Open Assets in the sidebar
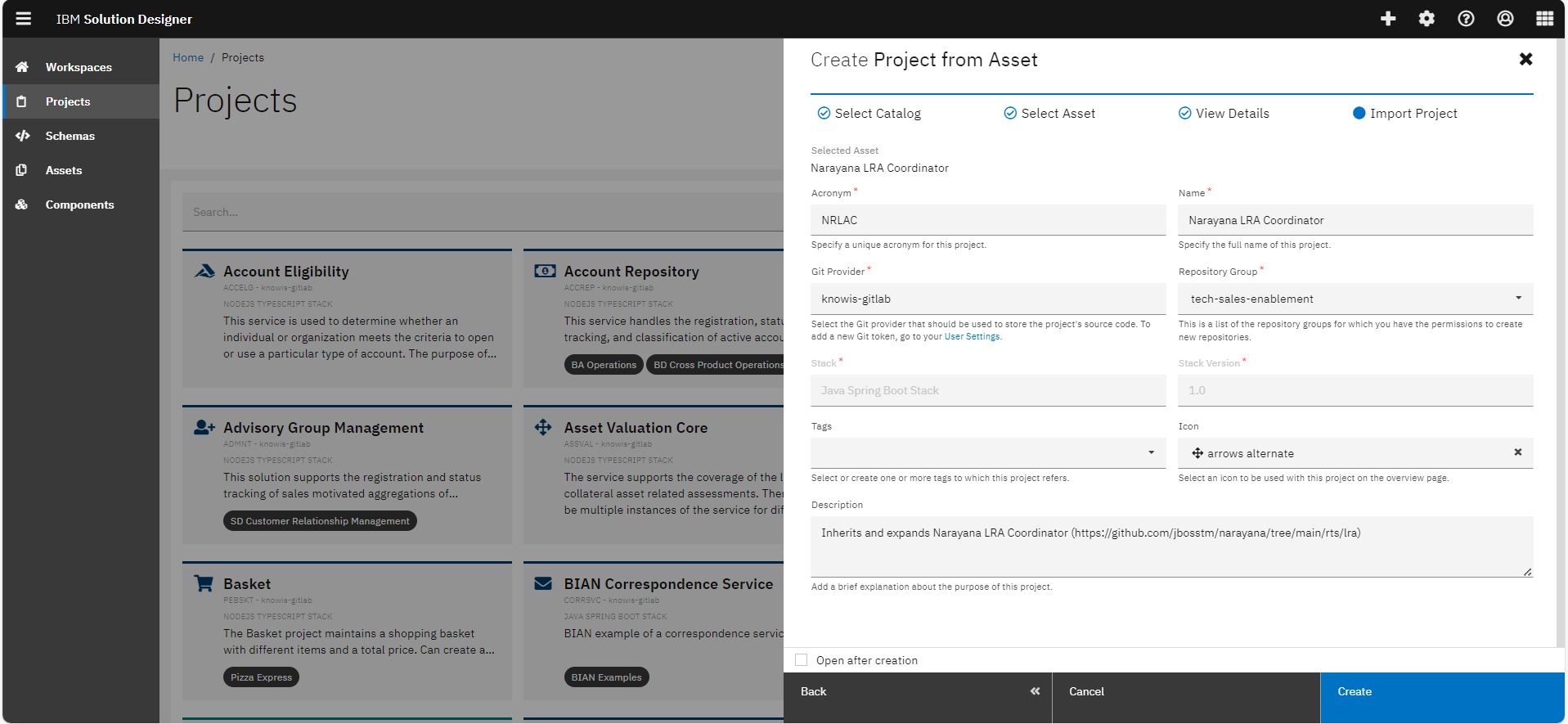Image resolution: width=1568 pixels, height=724 pixels. point(81,170)
